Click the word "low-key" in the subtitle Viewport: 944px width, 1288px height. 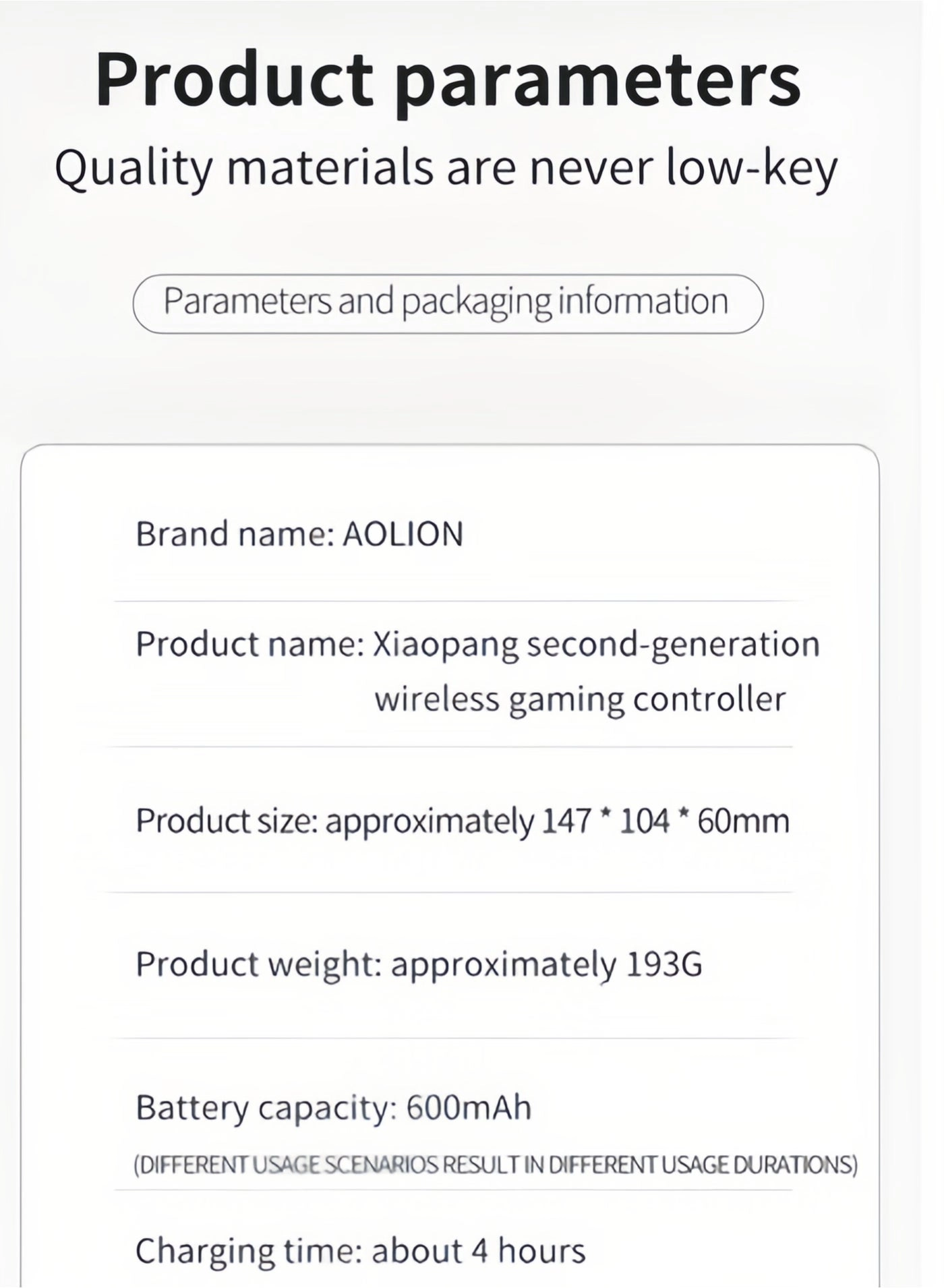click(x=751, y=167)
